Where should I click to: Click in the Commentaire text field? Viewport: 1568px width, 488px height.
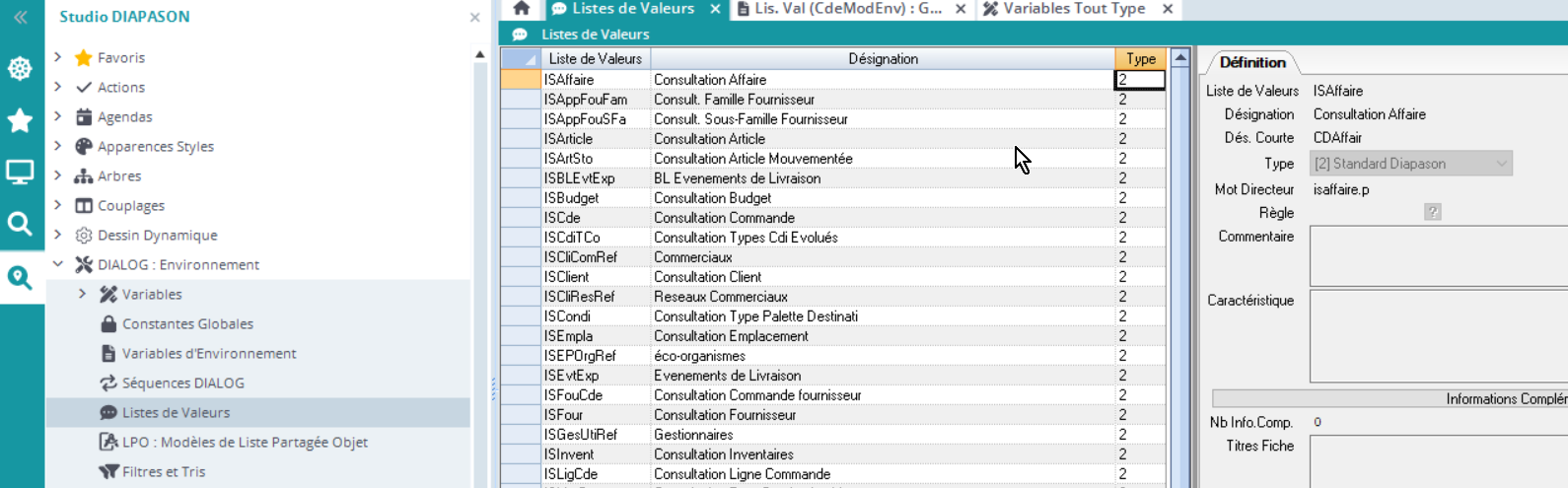click(x=1438, y=256)
